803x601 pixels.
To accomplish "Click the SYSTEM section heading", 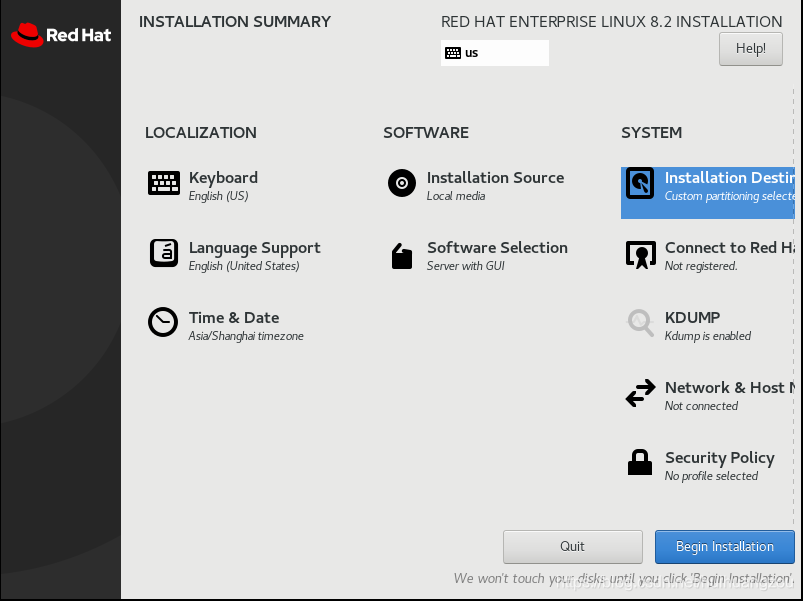I will pyautogui.click(x=651, y=133).
